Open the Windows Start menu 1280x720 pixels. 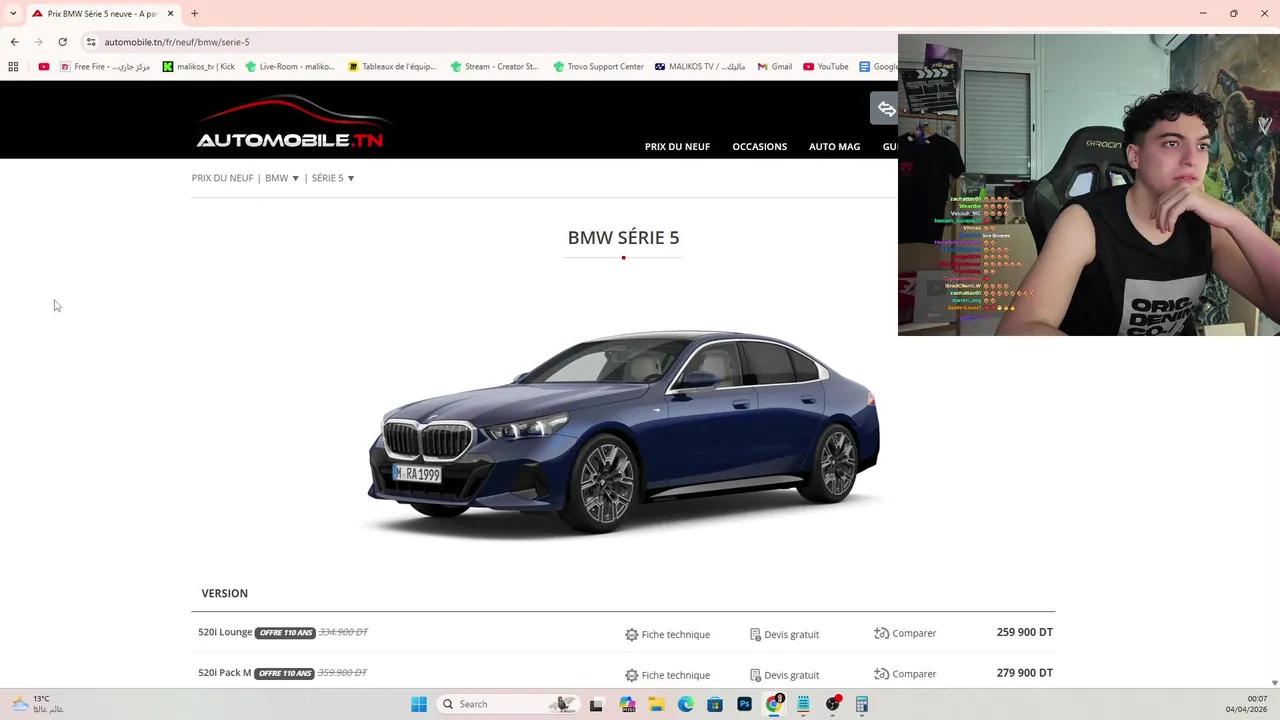click(419, 704)
